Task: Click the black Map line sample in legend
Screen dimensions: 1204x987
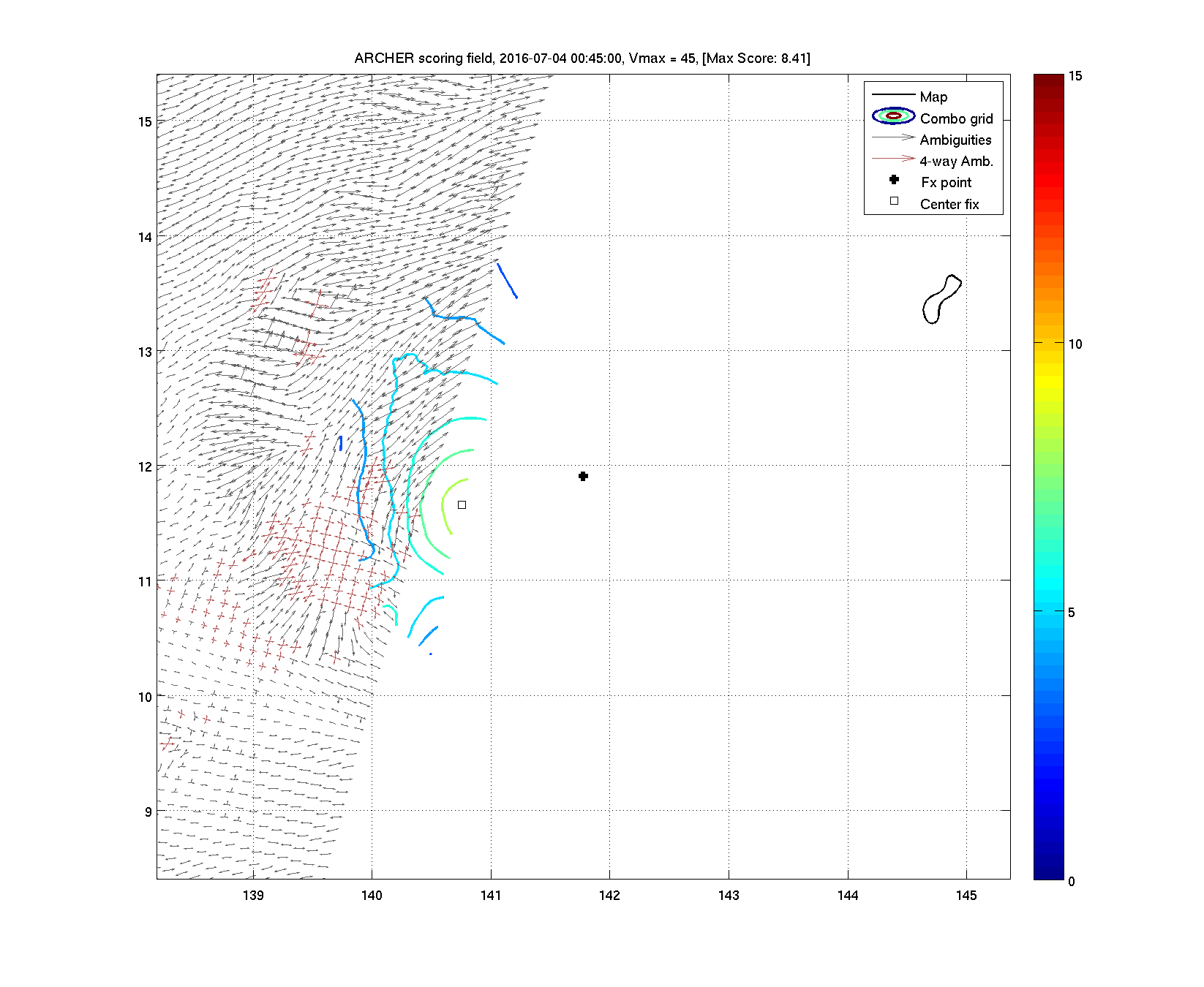Action: [x=893, y=95]
